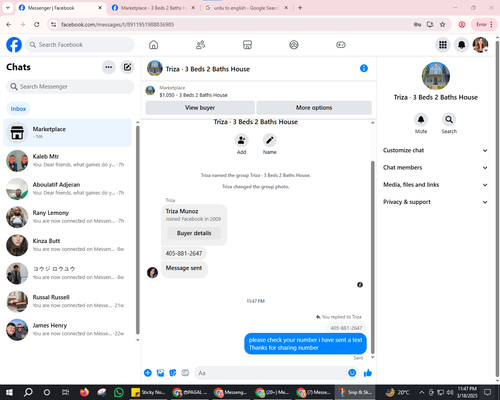Reload the browser page
Image resolution: width=500 pixels, height=400 pixels.
point(37,24)
